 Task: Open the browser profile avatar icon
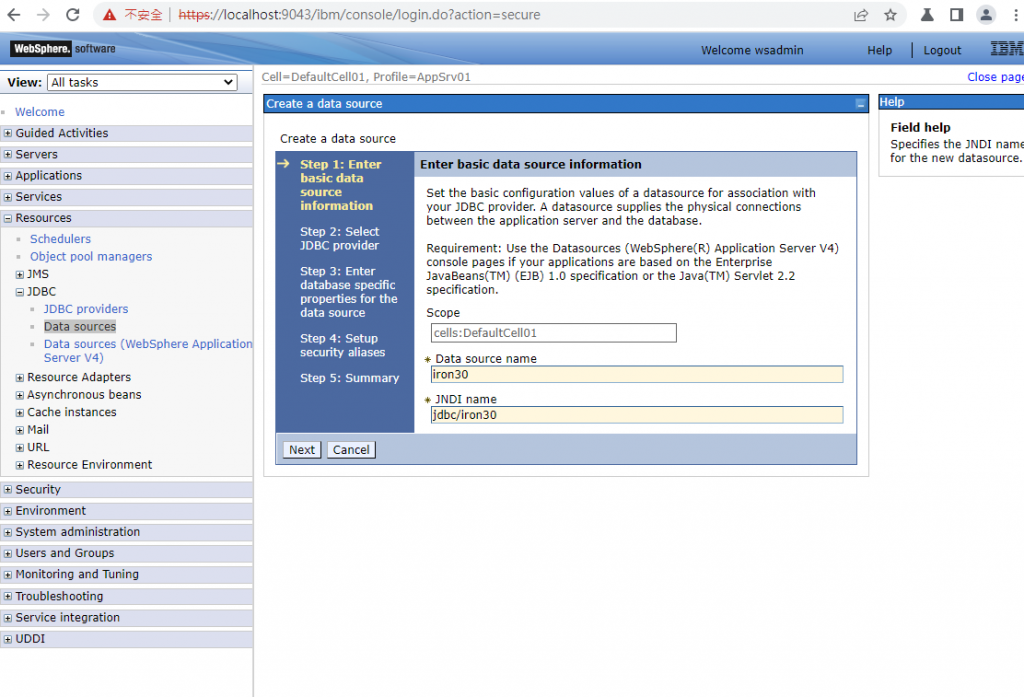(x=985, y=14)
